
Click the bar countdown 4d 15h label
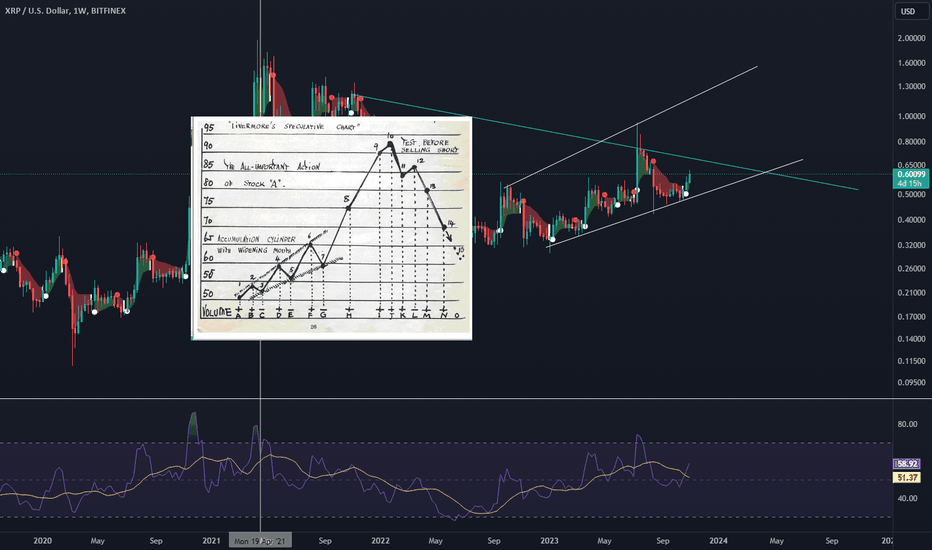pos(911,184)
